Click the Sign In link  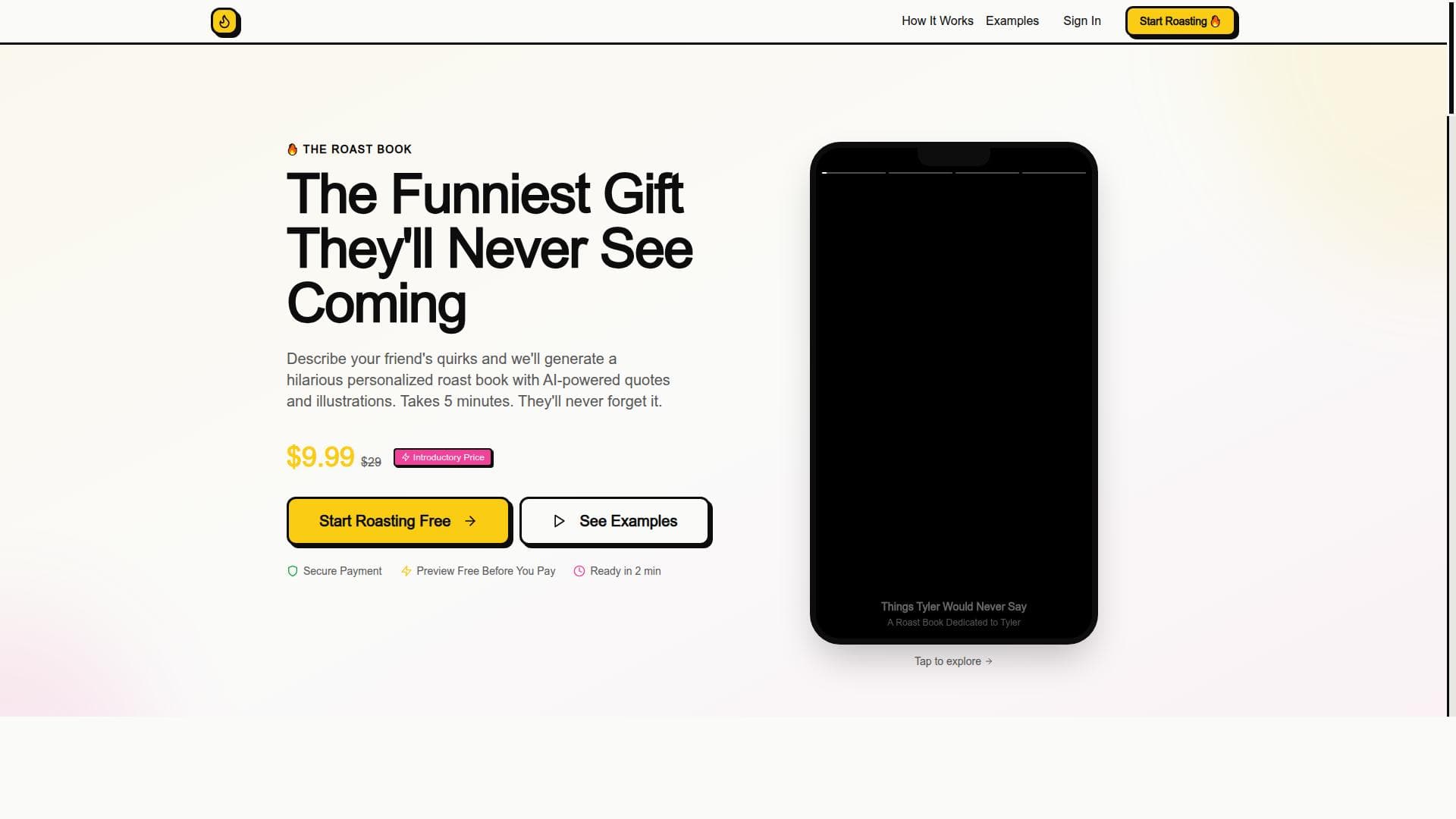[1082, 21]
